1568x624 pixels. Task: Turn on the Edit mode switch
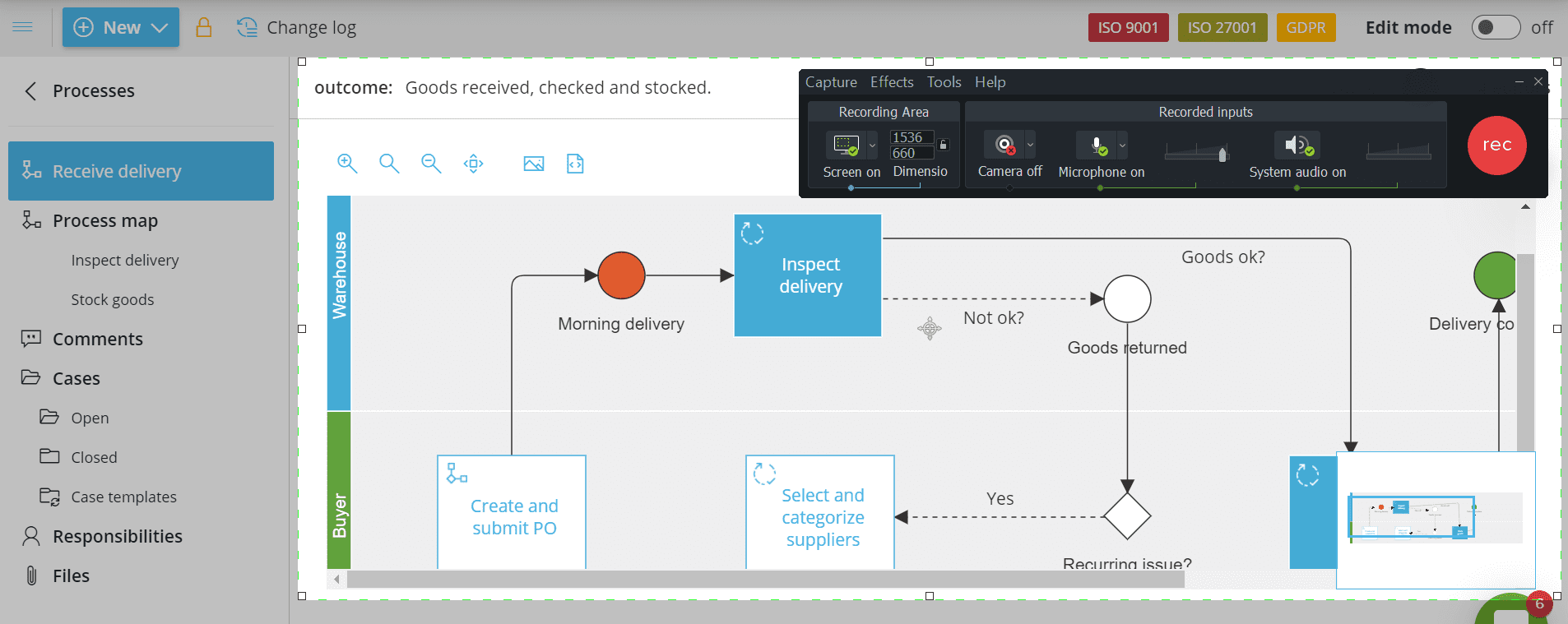pyautogui.click(x=1495, y=28)
